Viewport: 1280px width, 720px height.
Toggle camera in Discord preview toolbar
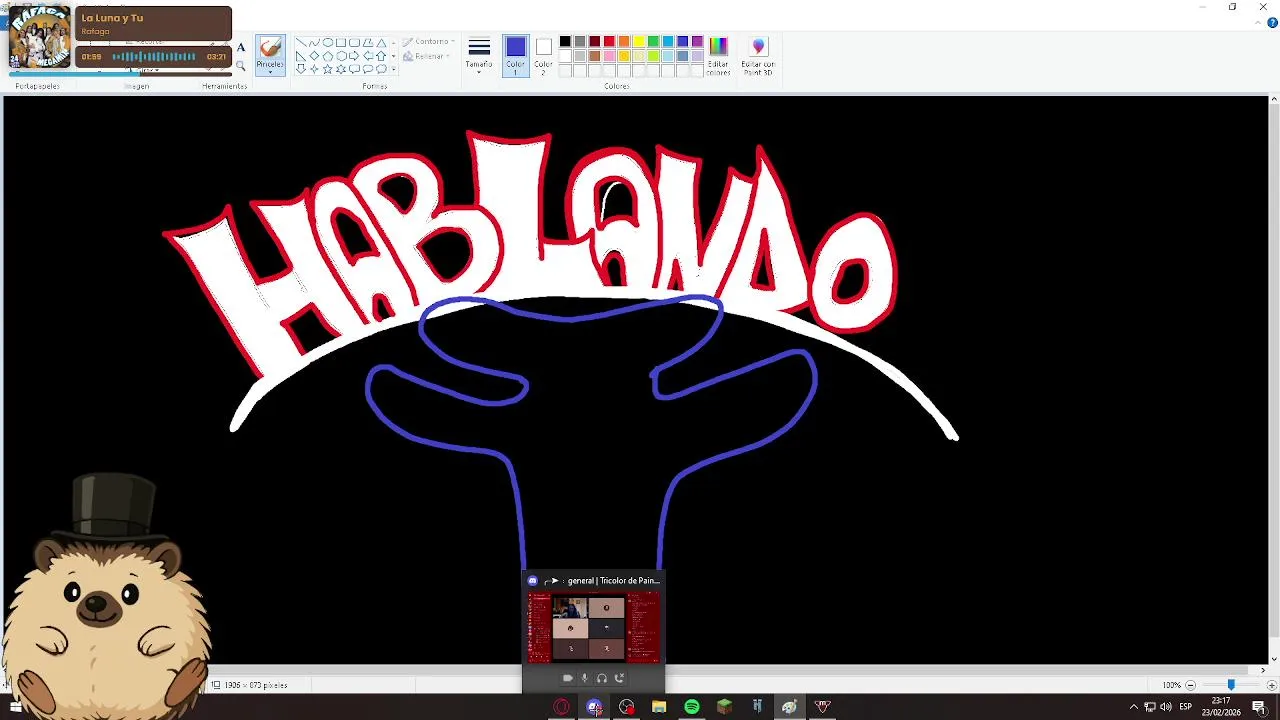(568, 678)
